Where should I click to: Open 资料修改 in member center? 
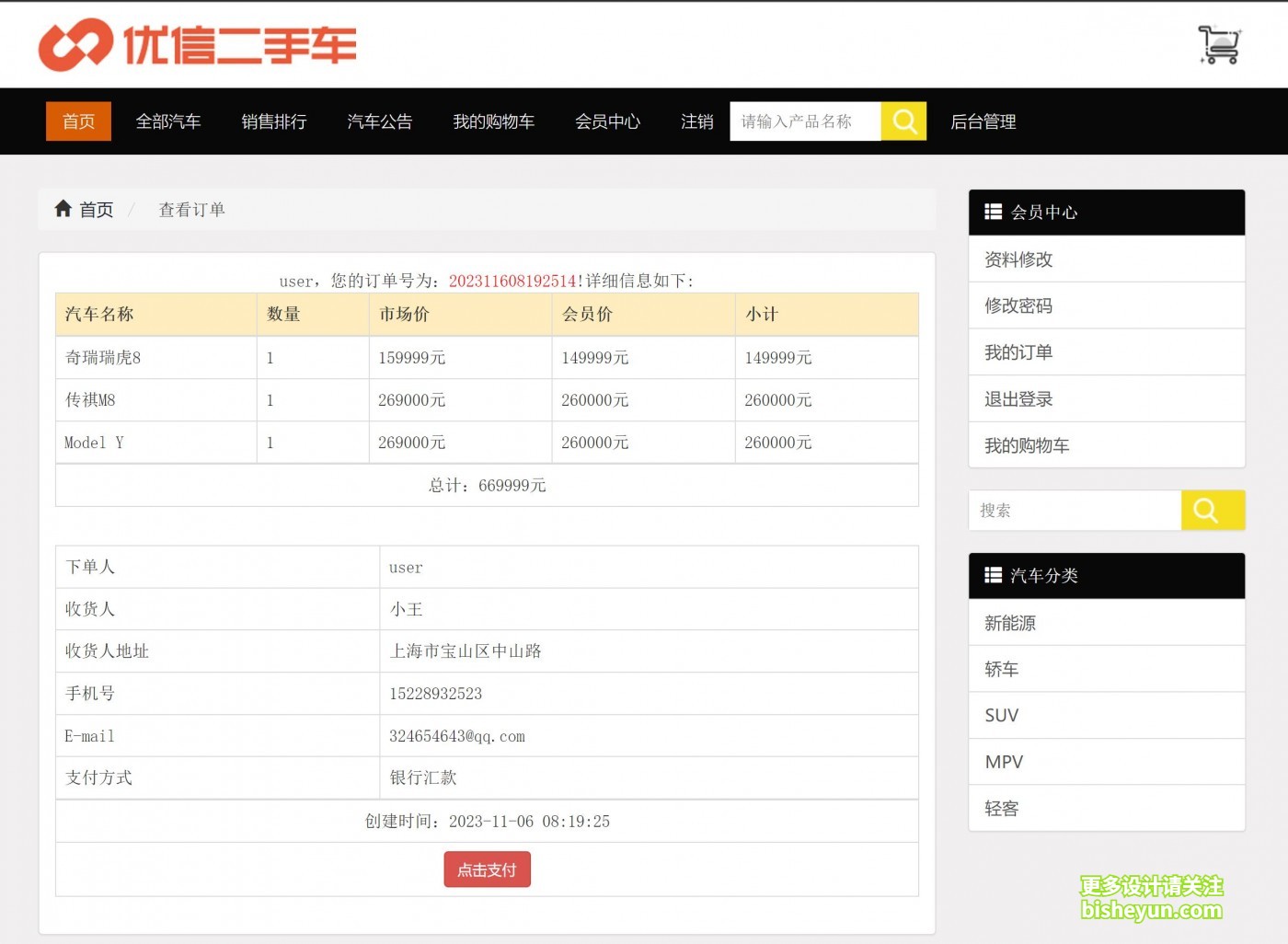pos(1018,259)
